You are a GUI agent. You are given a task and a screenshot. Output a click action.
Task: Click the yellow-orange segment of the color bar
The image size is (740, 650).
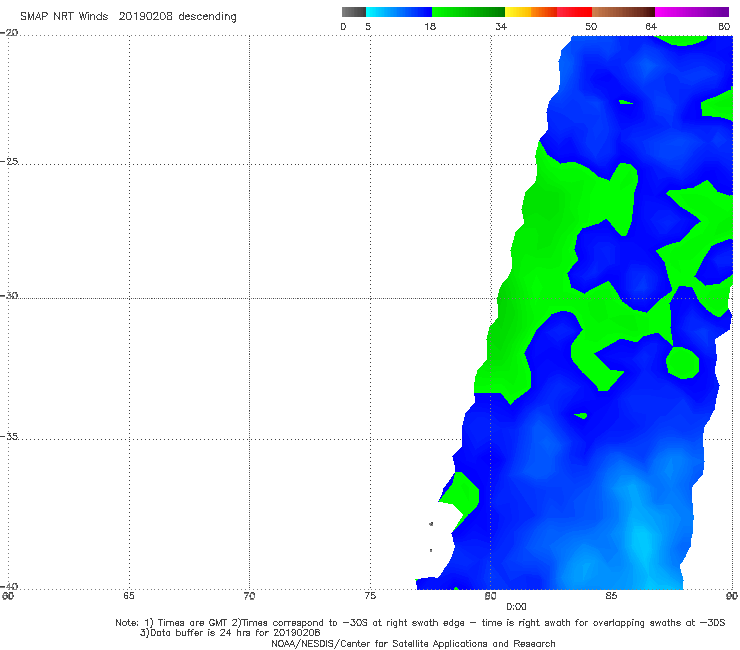(x=531, y=12)
